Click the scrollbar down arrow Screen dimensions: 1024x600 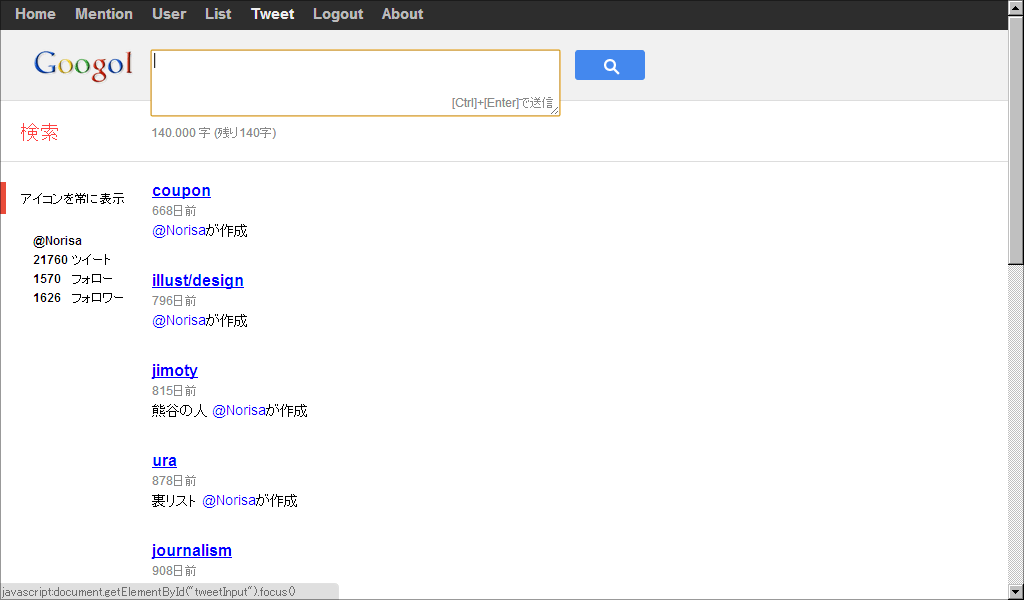(1016, 592)
